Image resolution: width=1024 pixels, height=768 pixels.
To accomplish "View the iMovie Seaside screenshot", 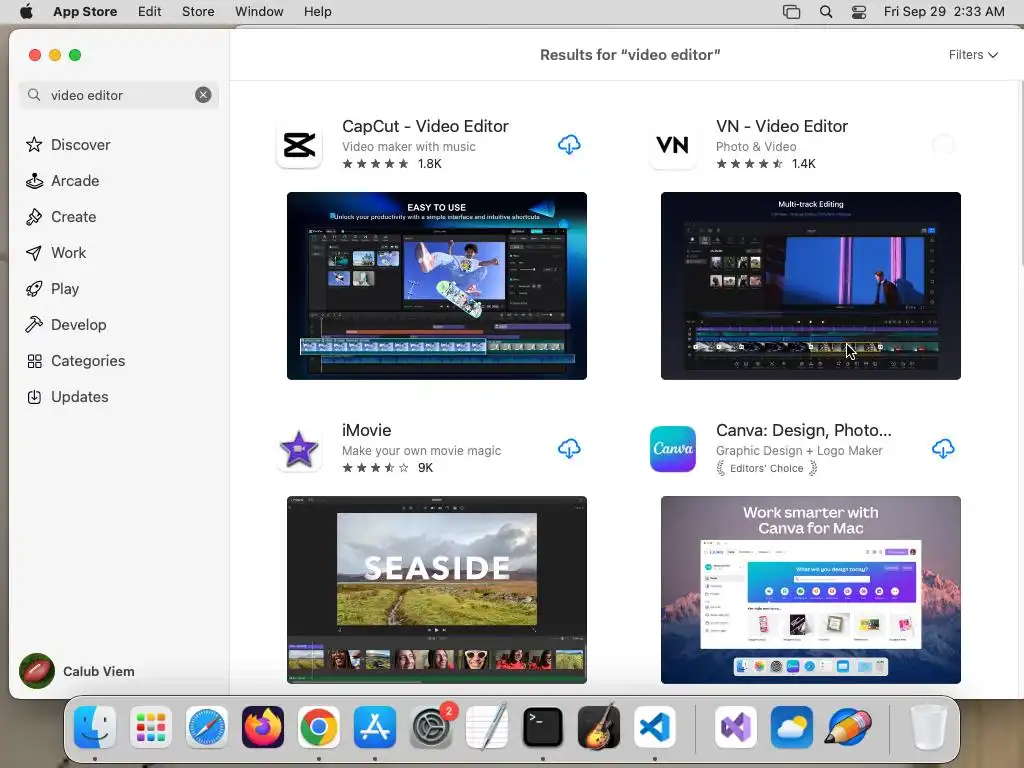I will coord(437,590).
